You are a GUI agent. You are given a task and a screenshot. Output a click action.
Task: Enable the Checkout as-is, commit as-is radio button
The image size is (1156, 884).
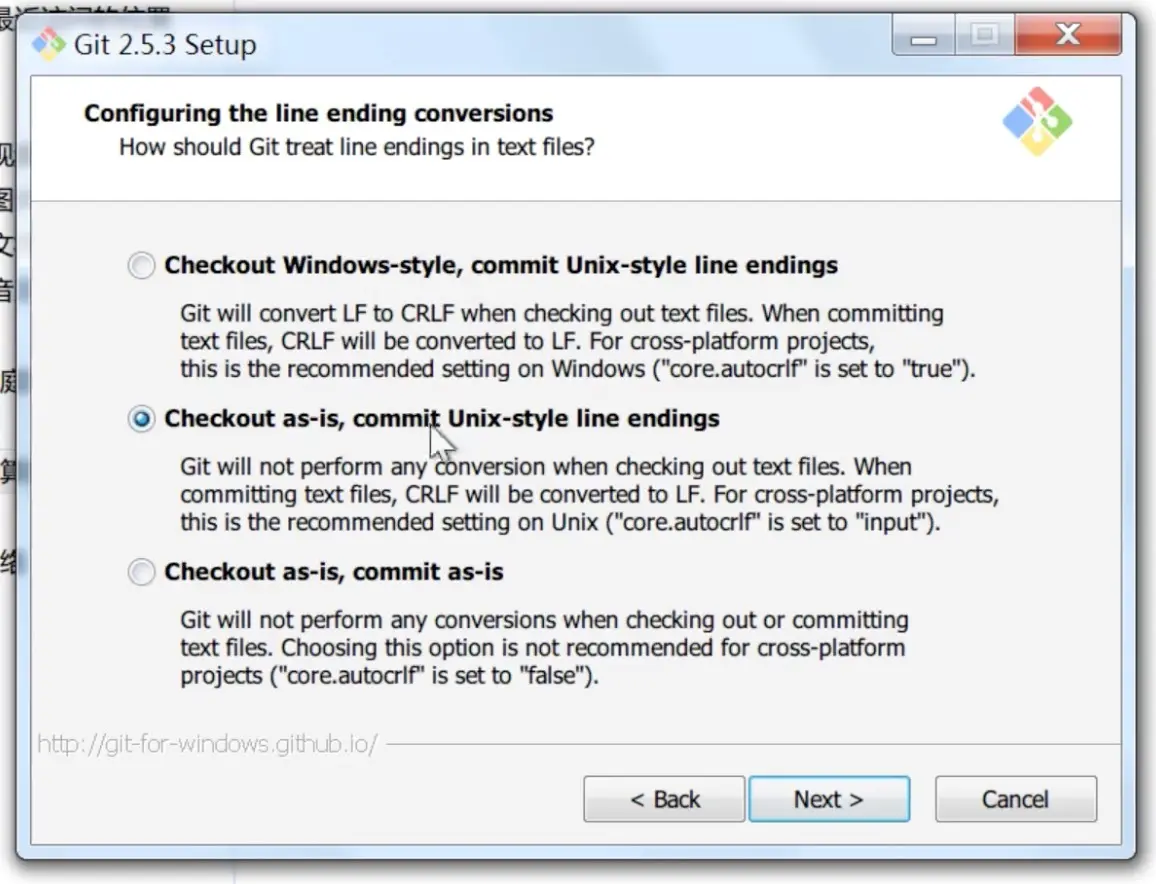[142, 573]
